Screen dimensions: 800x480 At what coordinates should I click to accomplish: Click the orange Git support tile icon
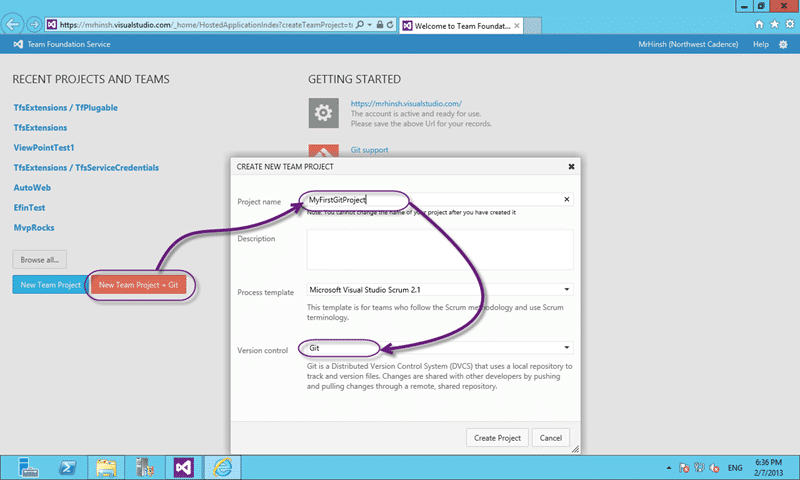323,151
